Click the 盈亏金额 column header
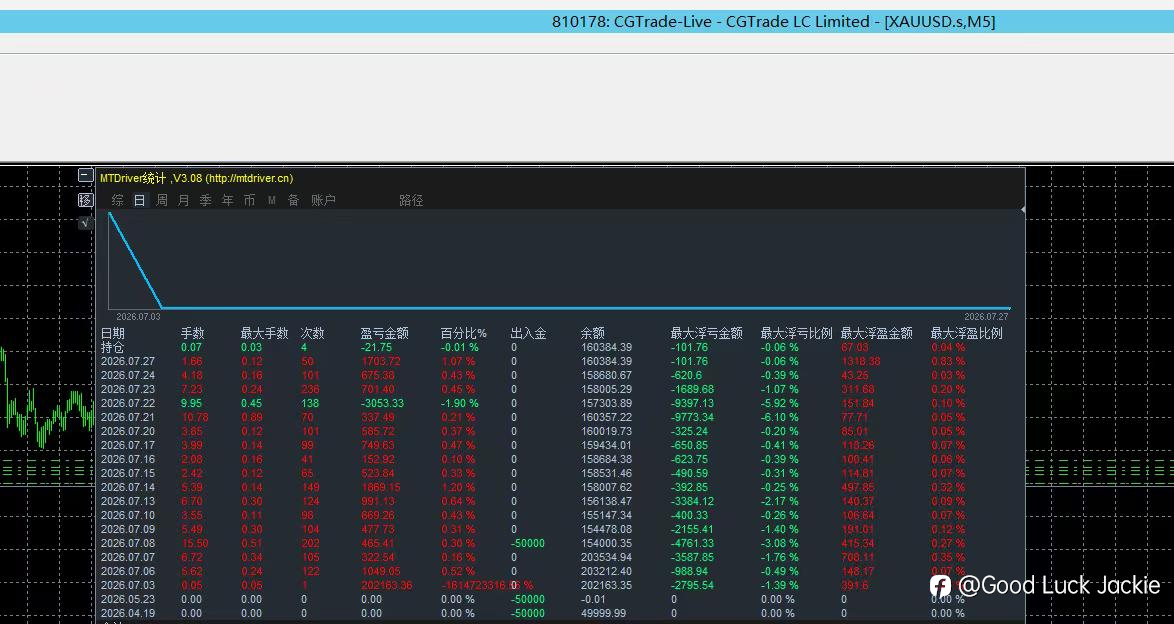Viewport: 1174px width, 624px height. pyautogui.click(x=384, y=333)
